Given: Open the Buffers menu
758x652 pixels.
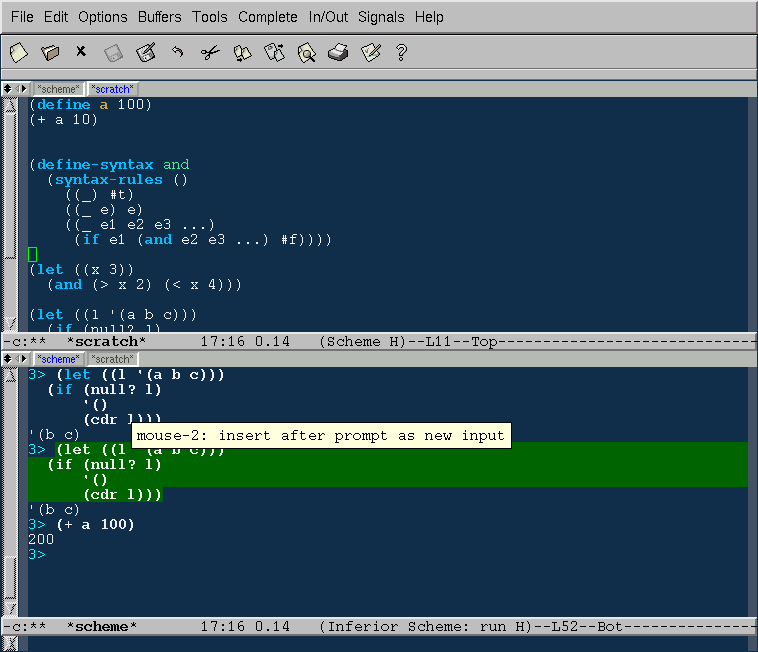Looking at the screenshot, I should point(160,17).
